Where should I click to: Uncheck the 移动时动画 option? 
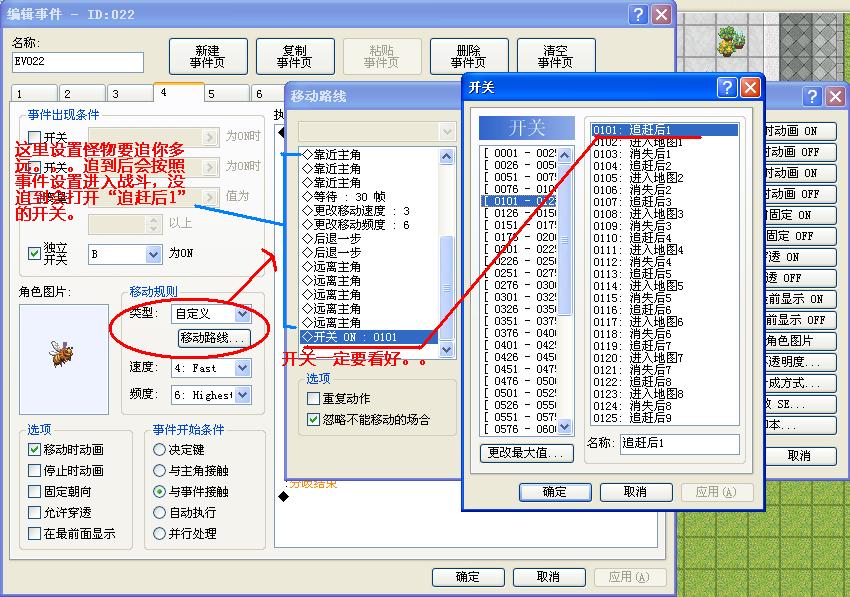[34, 449]
